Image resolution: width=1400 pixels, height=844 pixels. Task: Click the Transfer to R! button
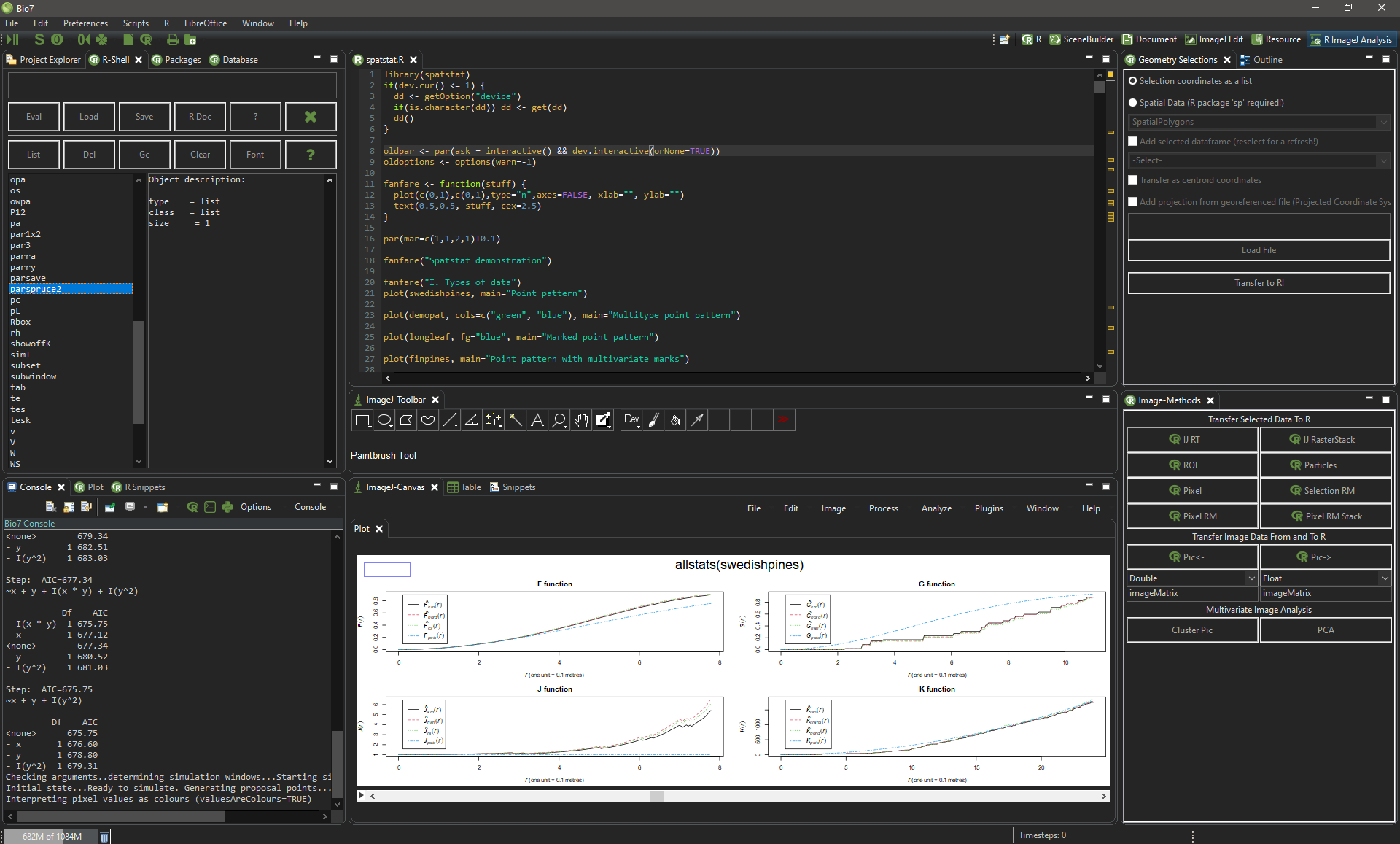[1259, 283]
